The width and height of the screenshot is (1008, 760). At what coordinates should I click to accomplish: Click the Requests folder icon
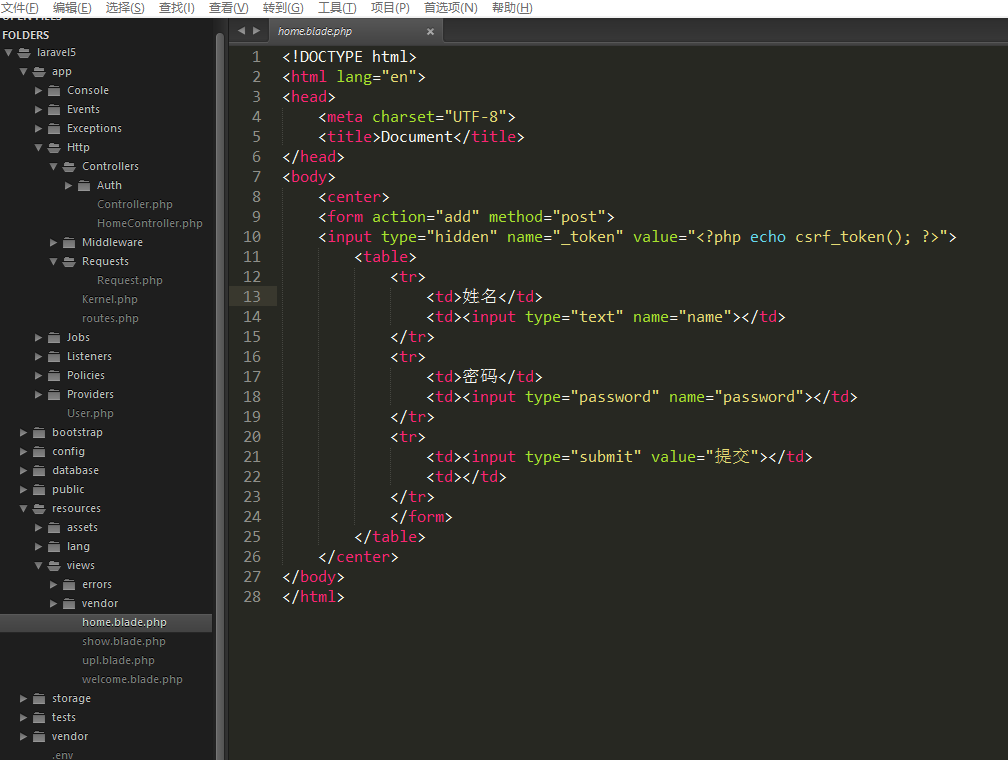pyautogui.click(x=69, y=262)
